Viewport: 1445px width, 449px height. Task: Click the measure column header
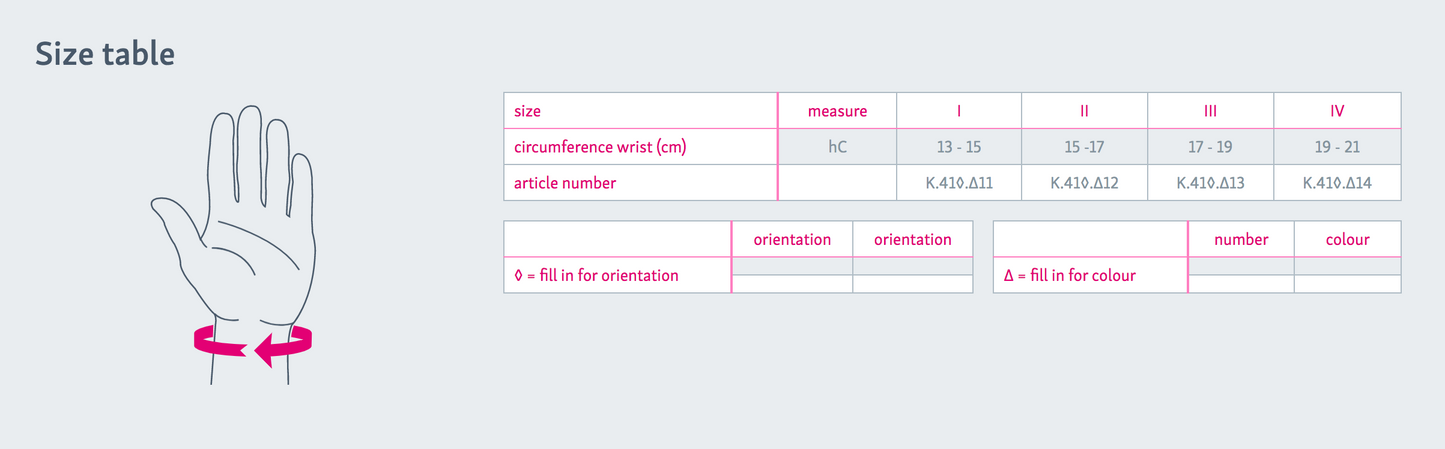(837, 111)
